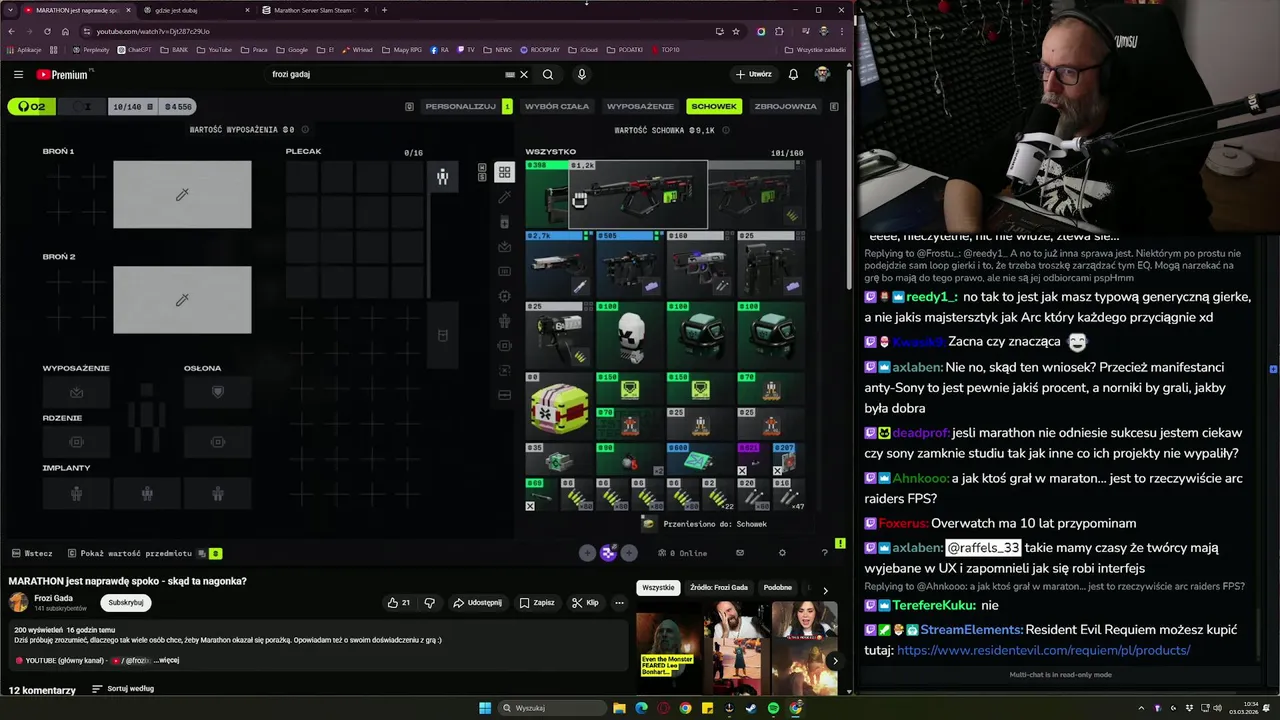Open the game help question mark
The height and width of the screenshot is (720, 1280).
824,553
